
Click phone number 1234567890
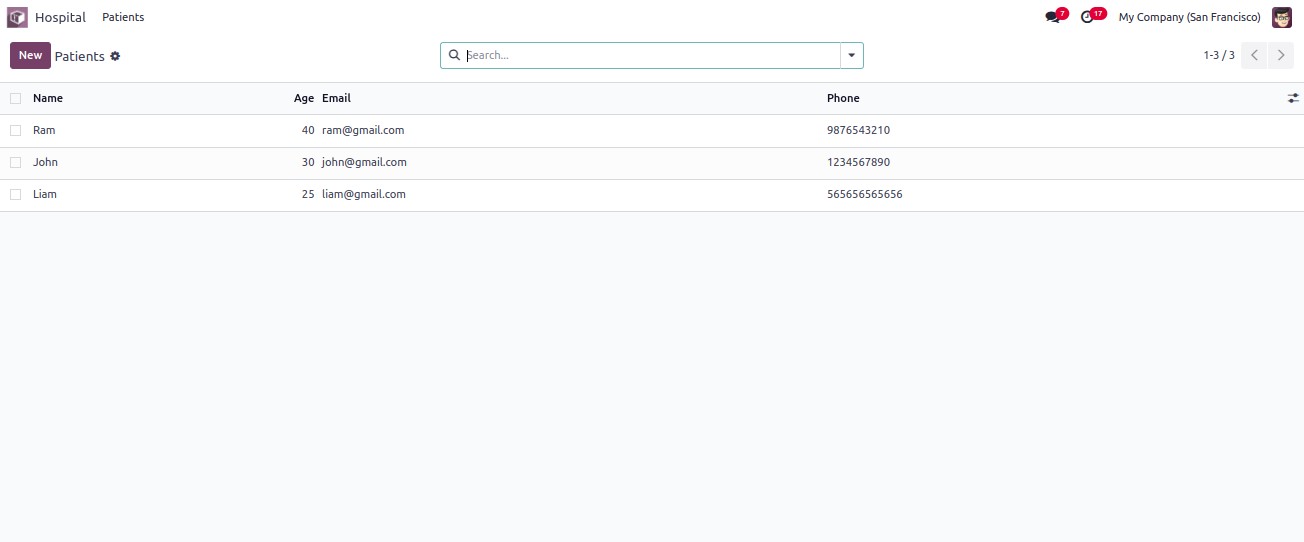(x=858, y=162)
